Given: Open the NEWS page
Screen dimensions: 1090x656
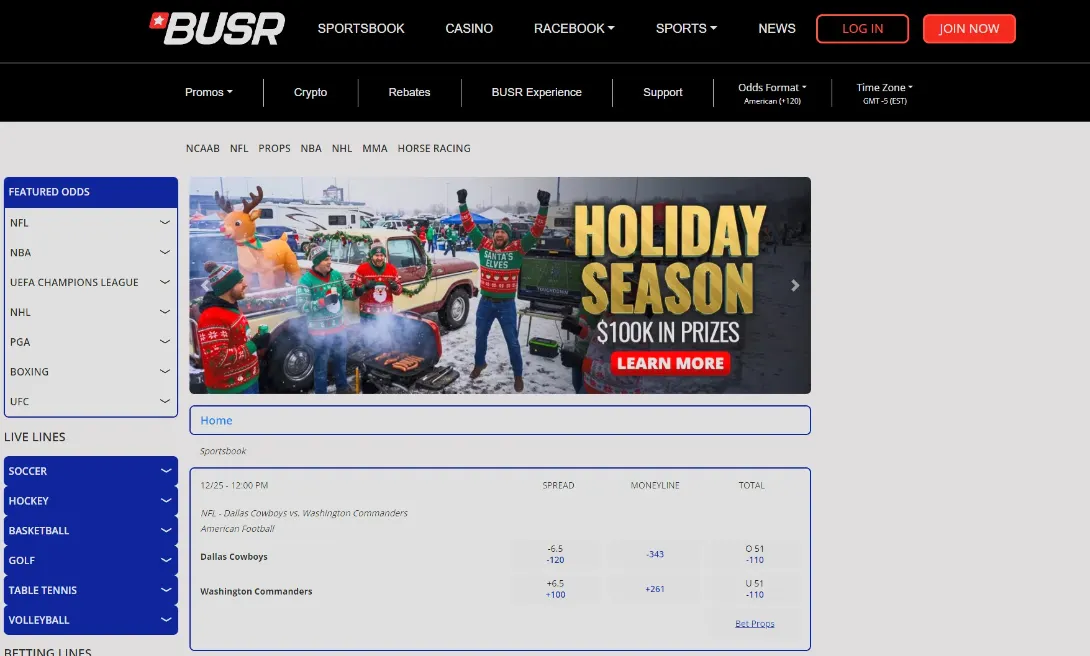Looking at the screenshot, I should pyautogui.click(x=777, y=28).
